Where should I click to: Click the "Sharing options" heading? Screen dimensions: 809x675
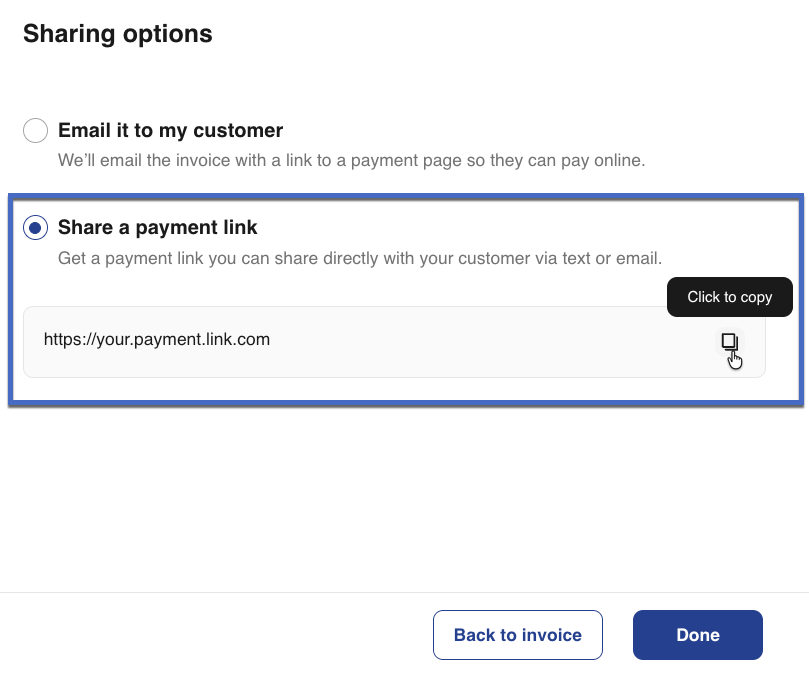click(x=117, y=34)
